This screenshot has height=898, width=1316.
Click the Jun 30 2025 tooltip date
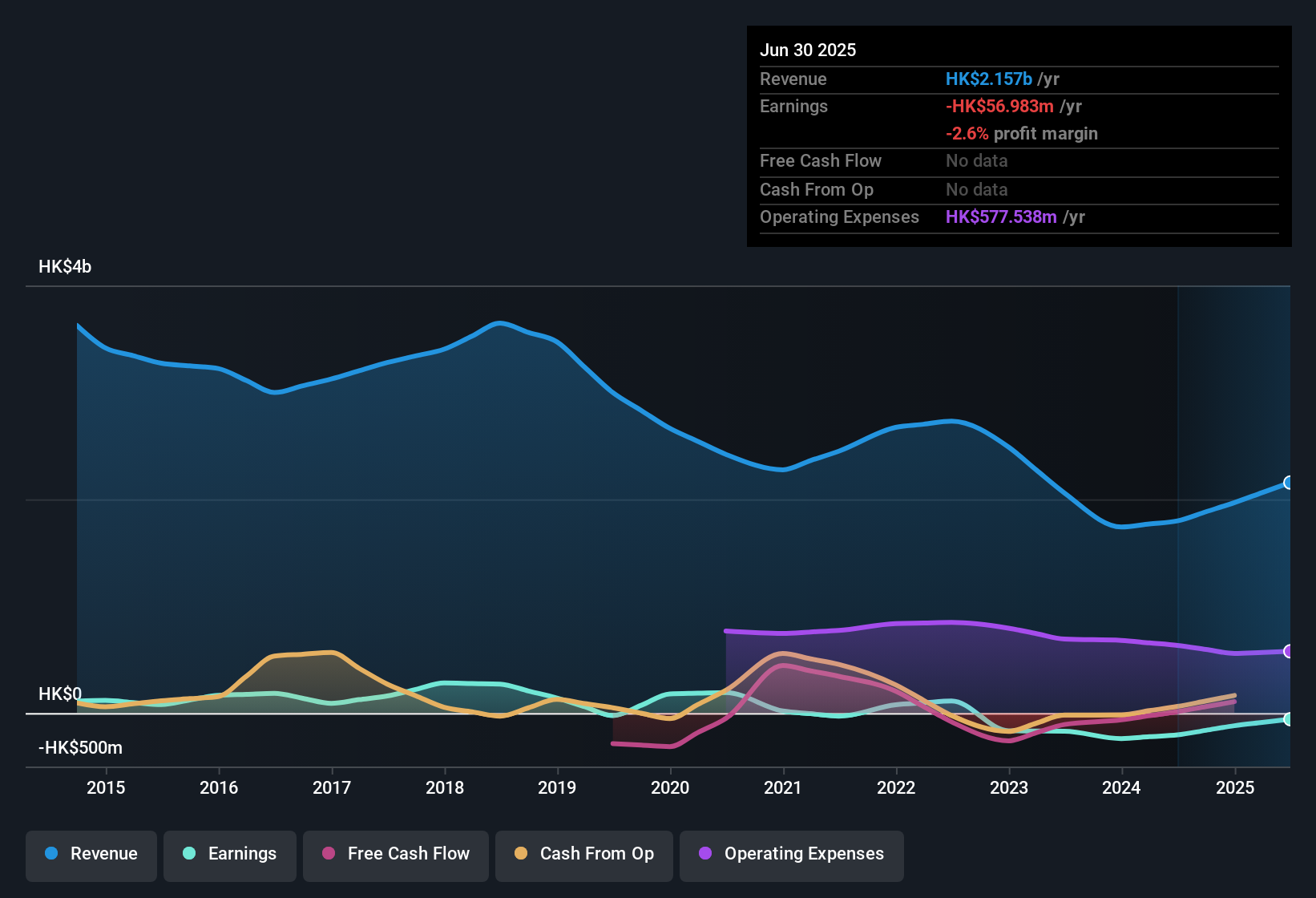coord(808,50)
